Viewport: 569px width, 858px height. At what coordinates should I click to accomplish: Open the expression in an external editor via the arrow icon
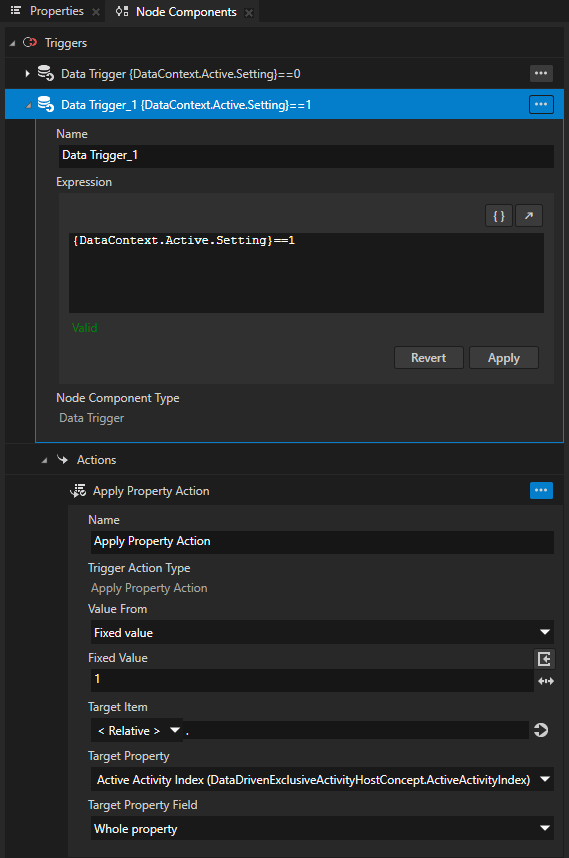529,216
